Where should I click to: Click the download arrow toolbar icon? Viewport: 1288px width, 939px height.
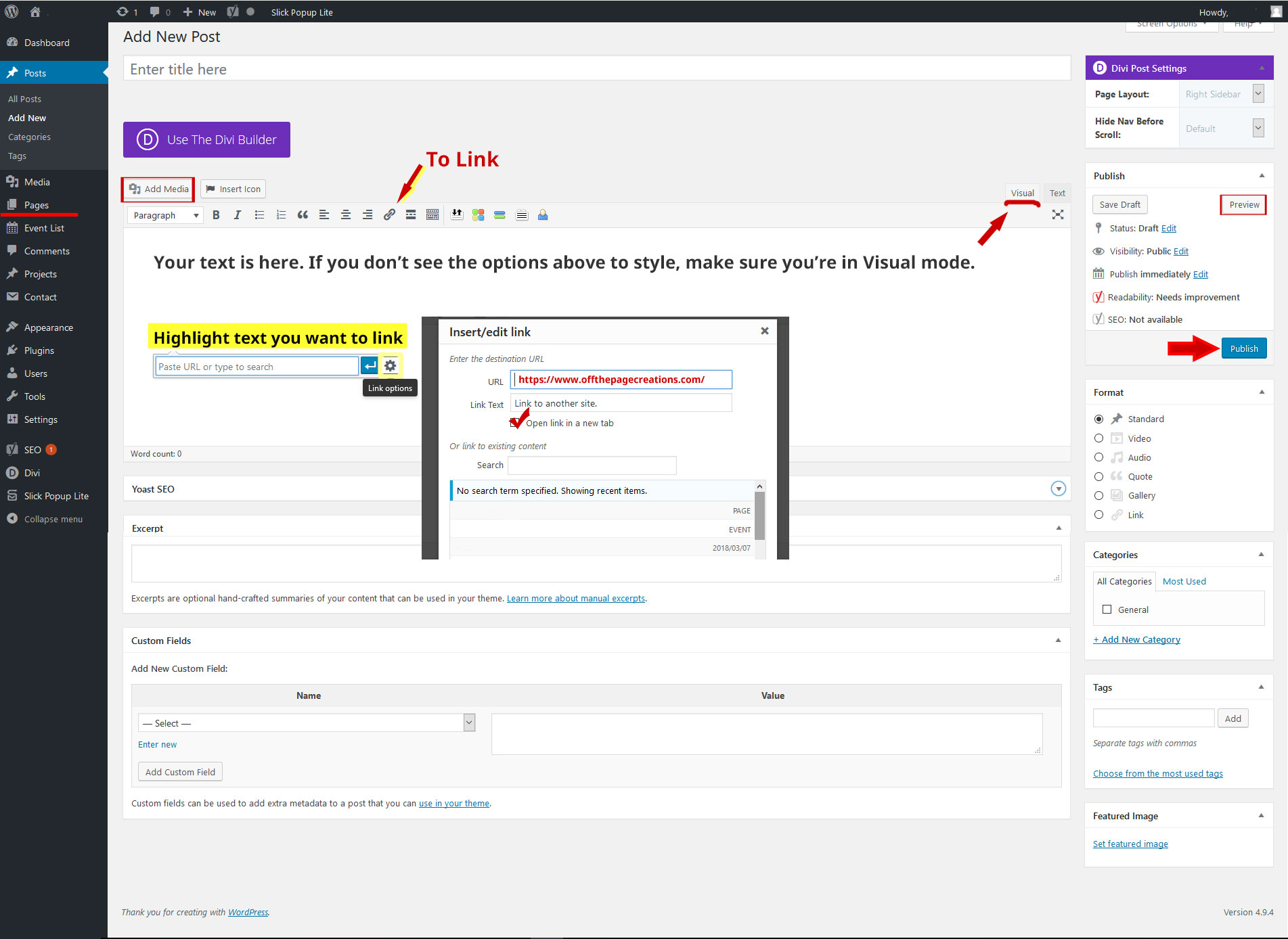pyautogui.click(x=457, y=215)
